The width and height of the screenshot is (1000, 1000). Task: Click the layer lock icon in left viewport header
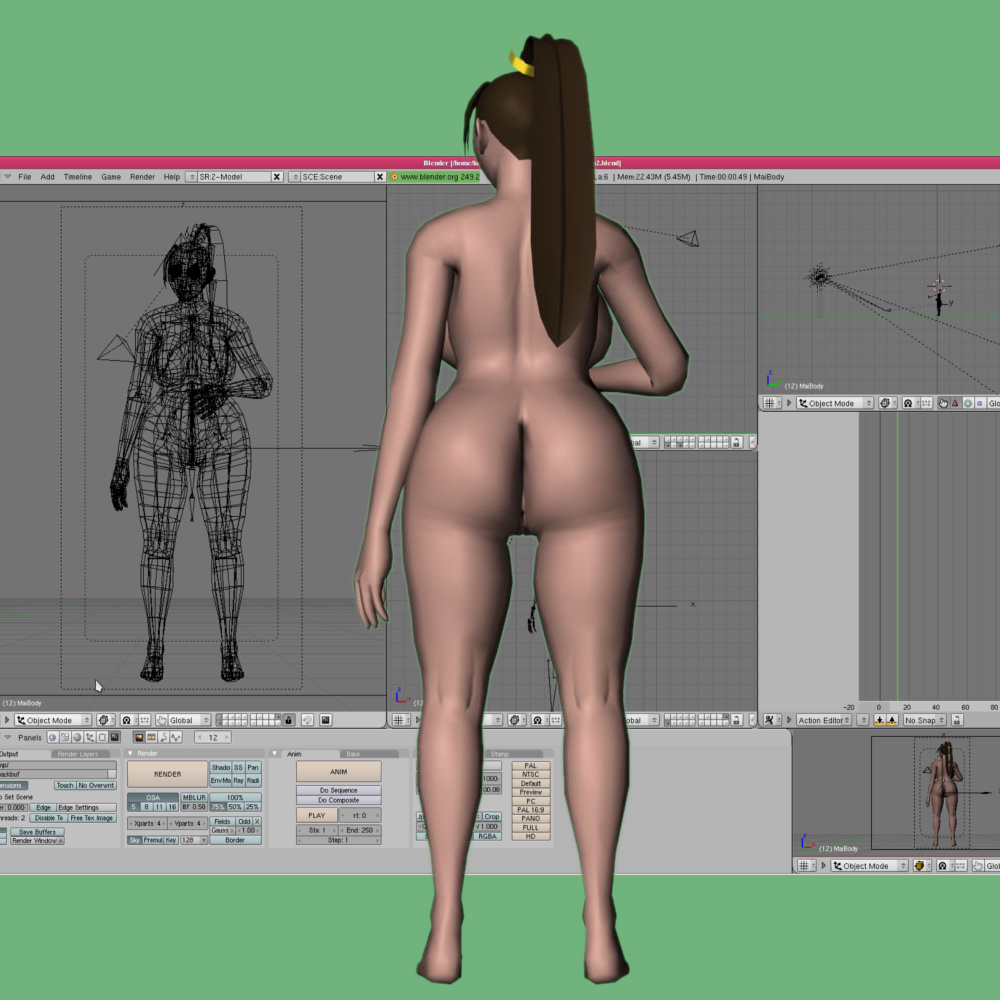288,720
